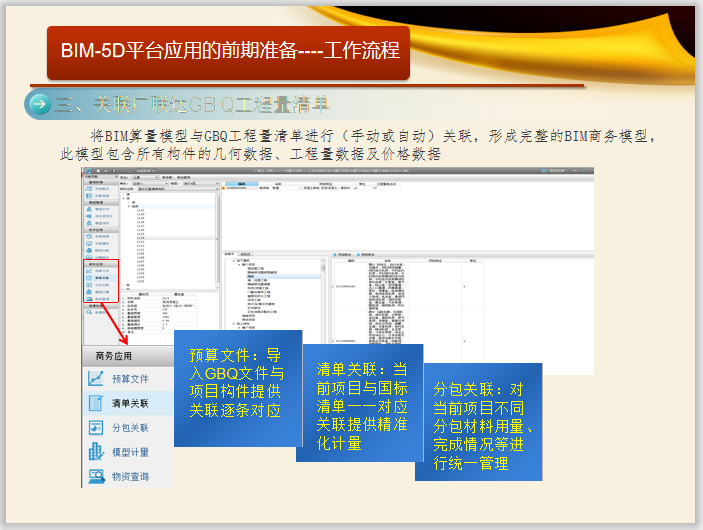Click the blue 清单关联 description callout

point(360,400)
